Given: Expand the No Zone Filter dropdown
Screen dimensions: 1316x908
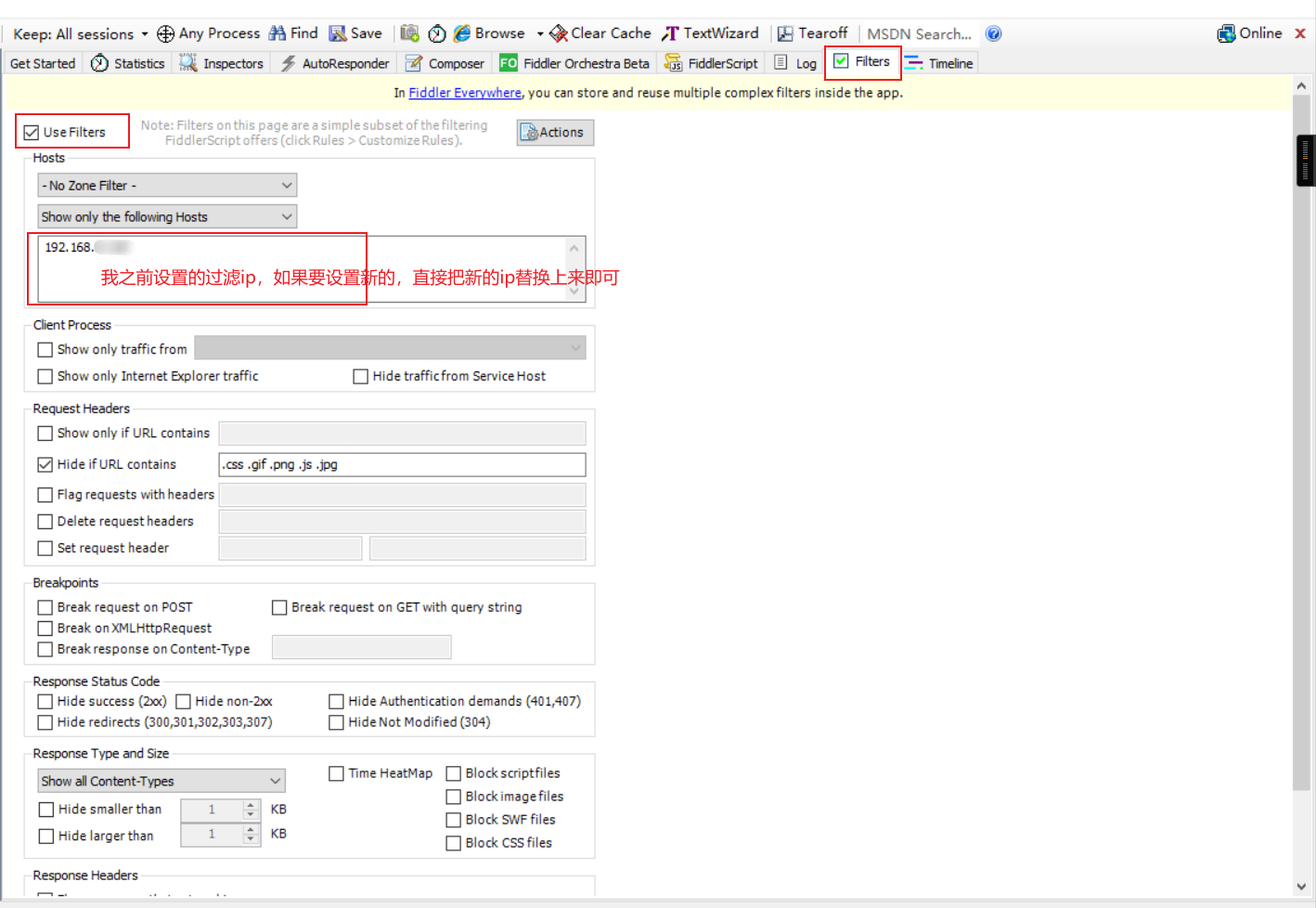Looking at the screenshot, I should click(x=167, y=186).
